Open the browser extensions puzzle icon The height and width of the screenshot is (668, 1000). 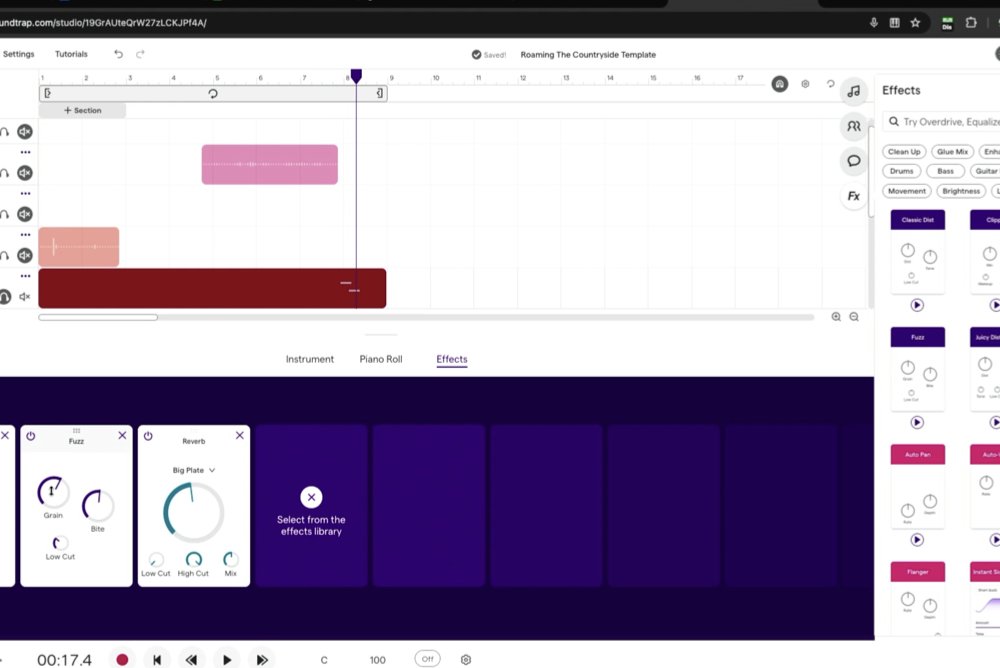971,23
